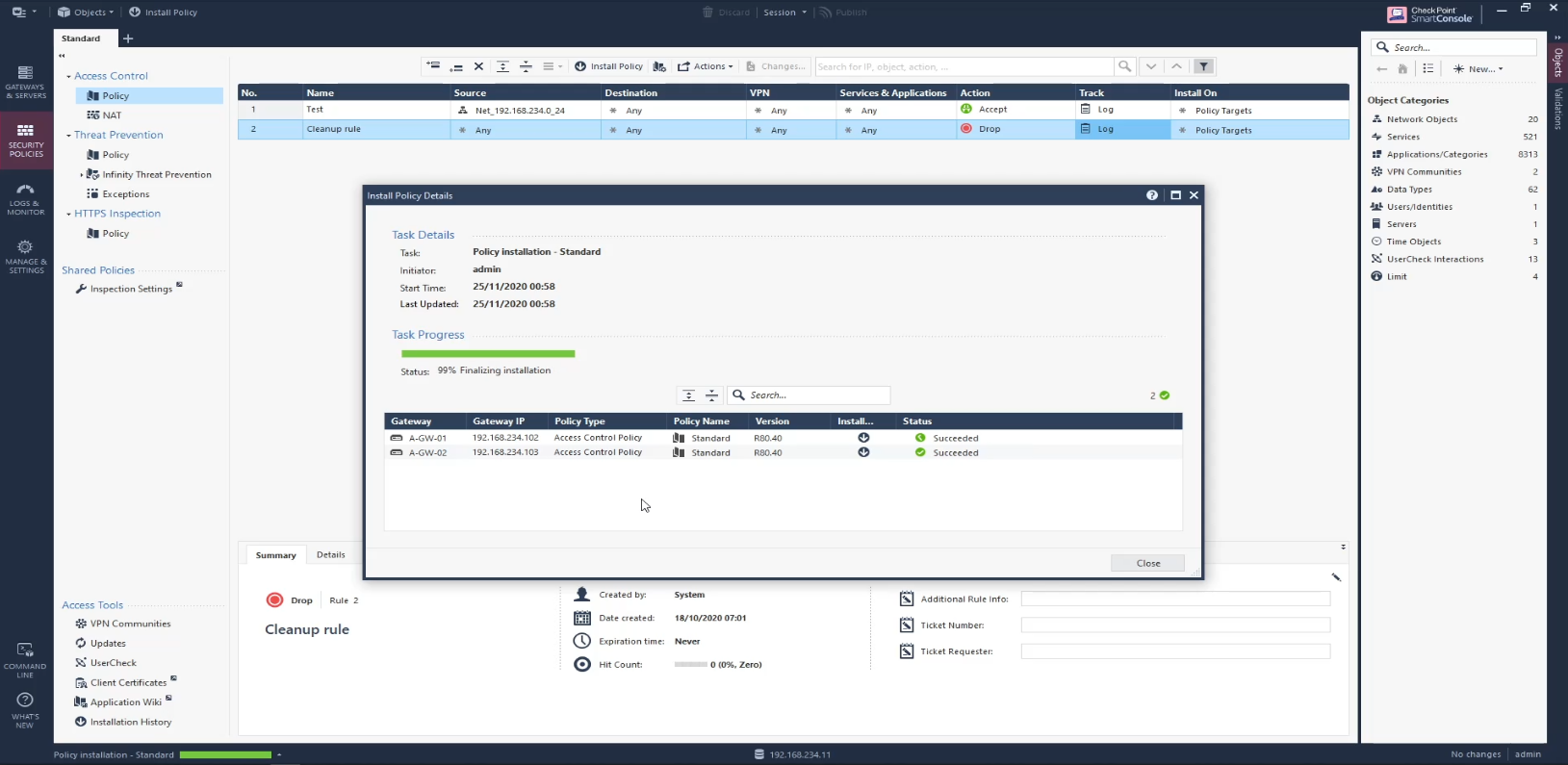Screen dimensions: 1568x765
Task: Toggle the rulebase filter funnel button
Action: tap(1203, 66)
